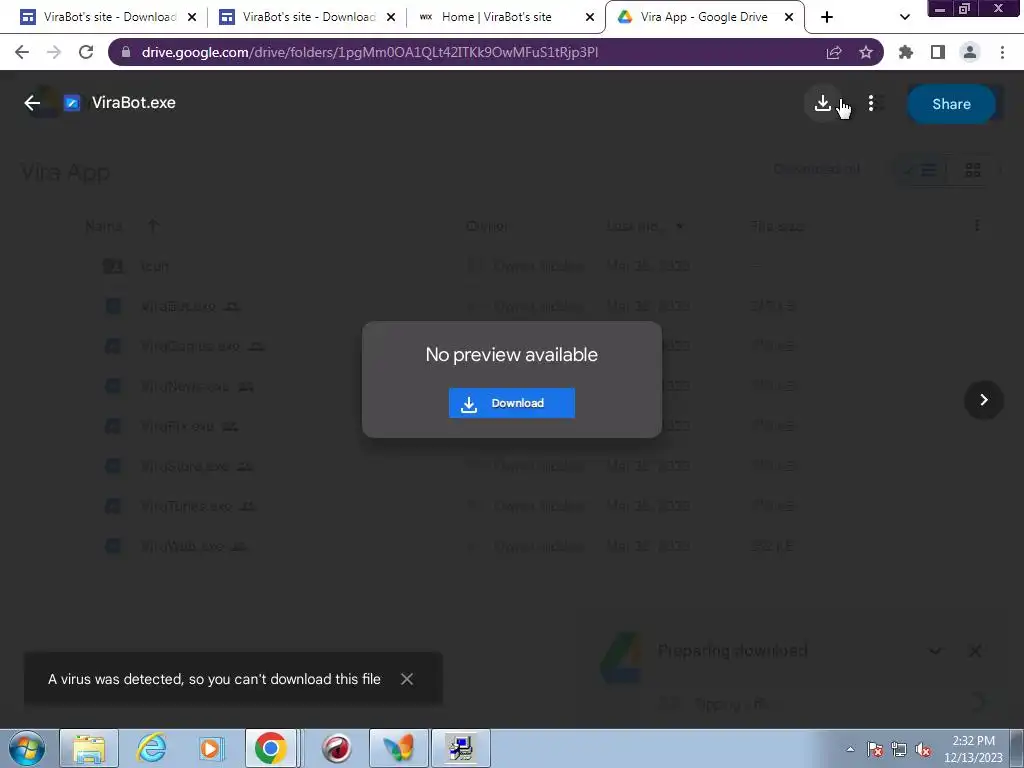The height and width of the screenshot is (768, 1024).
Task: Open the Chrome three-dot menu
Action: point(1002,52)
